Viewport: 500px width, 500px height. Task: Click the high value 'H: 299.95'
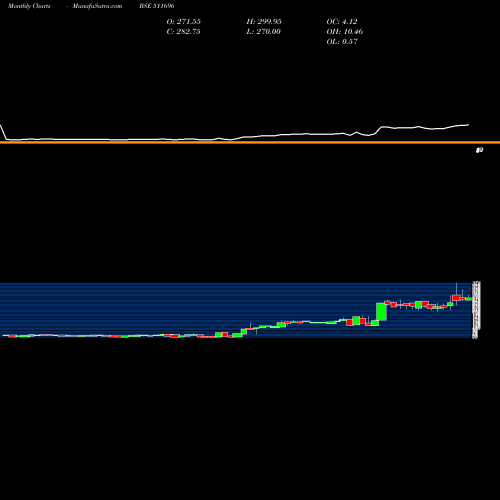(264, 21)
